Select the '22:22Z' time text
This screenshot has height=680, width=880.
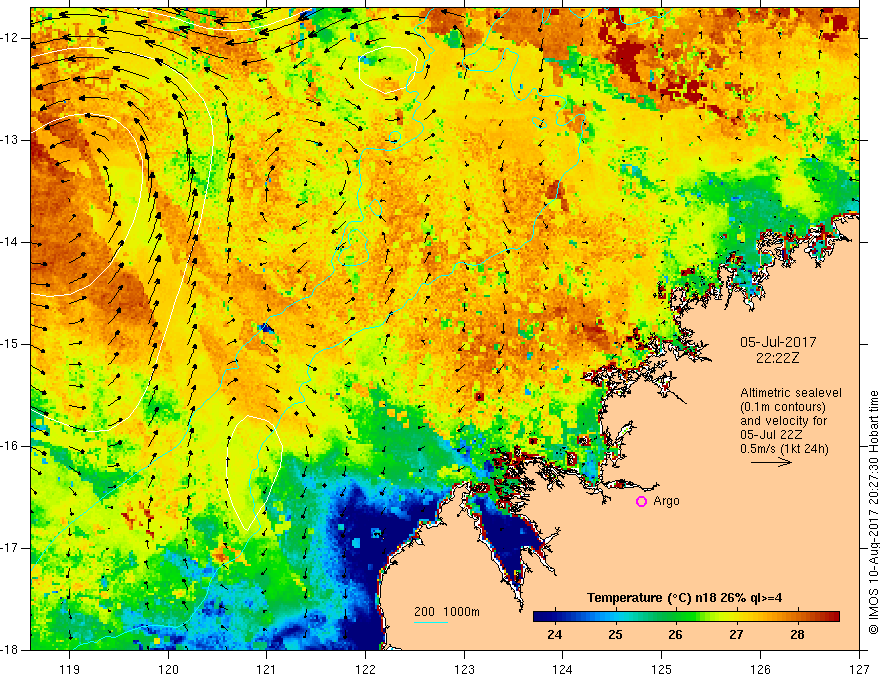[x=778, y=358]
